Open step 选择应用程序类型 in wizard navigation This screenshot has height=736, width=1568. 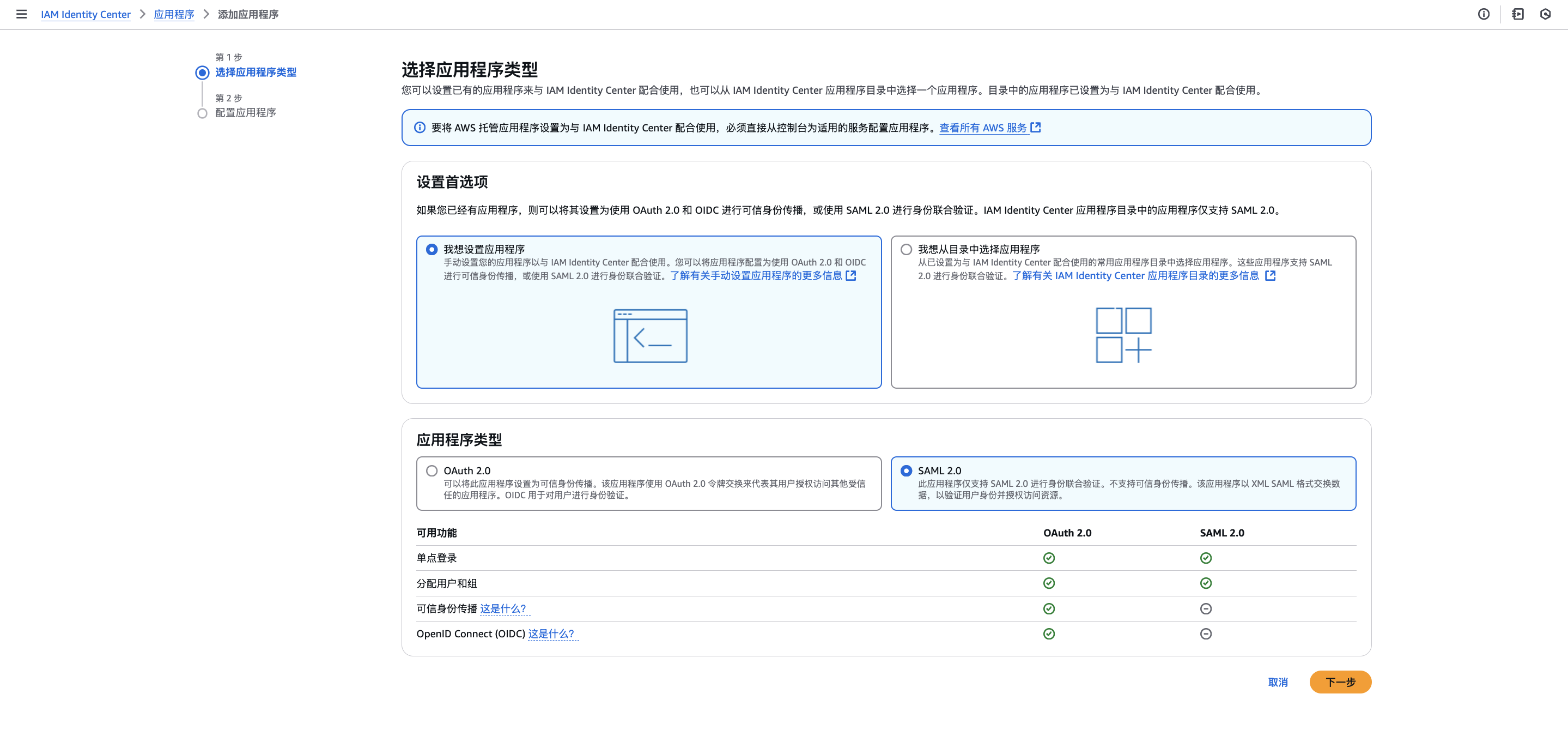click(x=256, y=72)
